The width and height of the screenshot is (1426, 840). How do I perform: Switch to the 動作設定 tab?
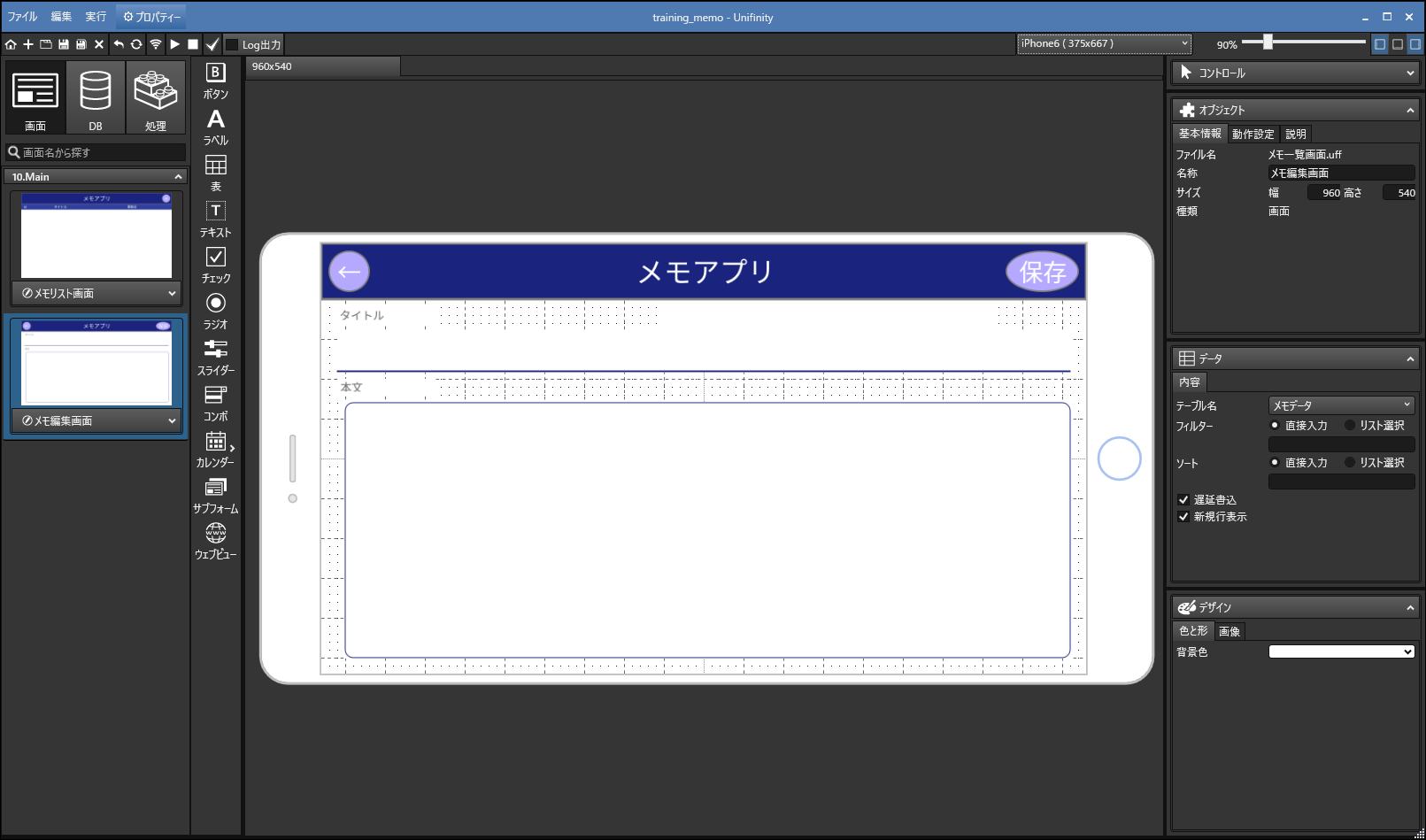pyautogui.click(x=1253, y=134)
